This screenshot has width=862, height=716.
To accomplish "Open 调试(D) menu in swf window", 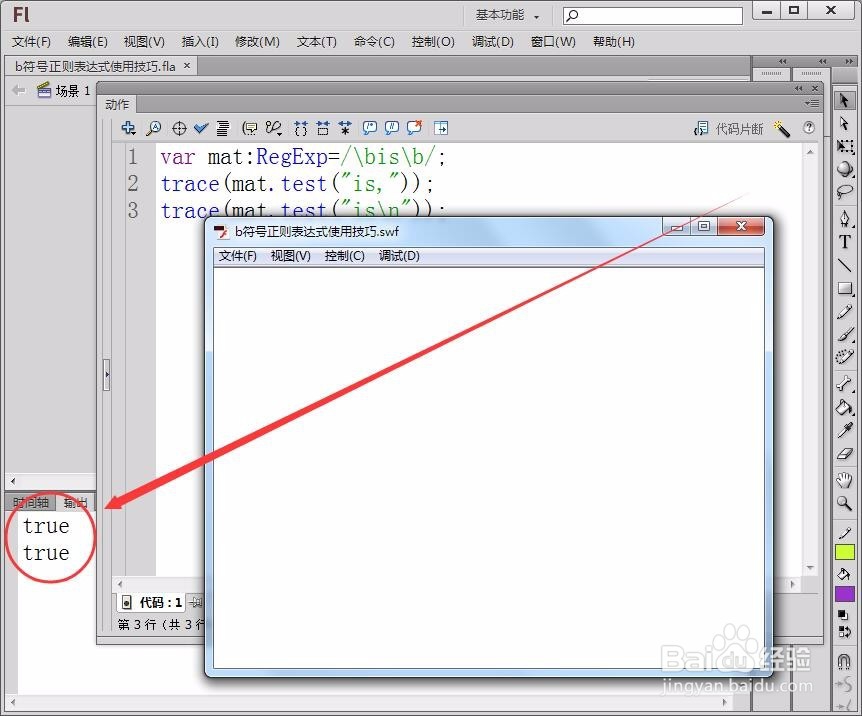I will 399,256.
